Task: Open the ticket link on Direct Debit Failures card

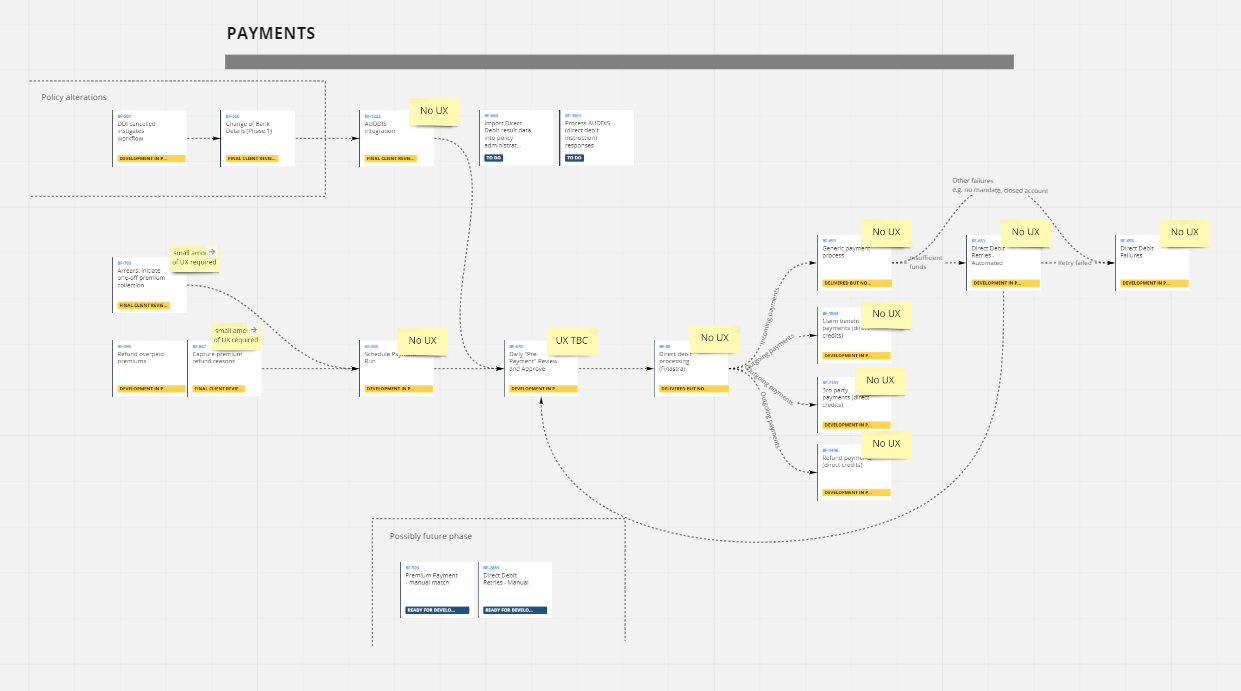Action: point(1127,240)
